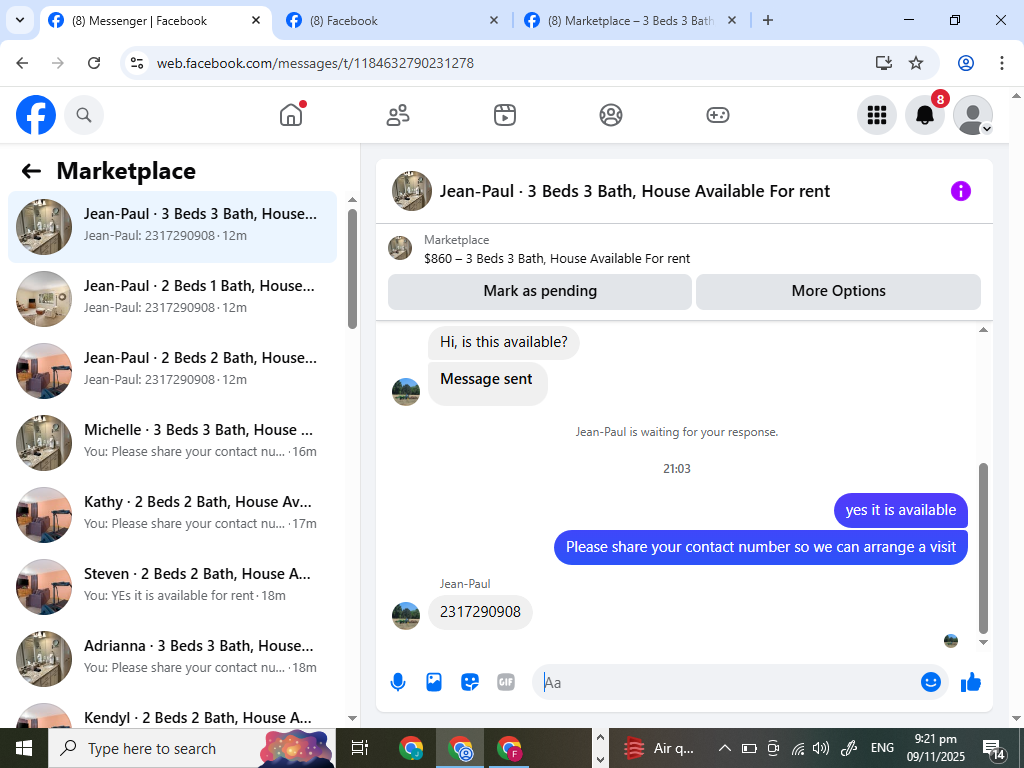
Task: Open the Facebook menu grid icon
Action: [x=876, y=116]
